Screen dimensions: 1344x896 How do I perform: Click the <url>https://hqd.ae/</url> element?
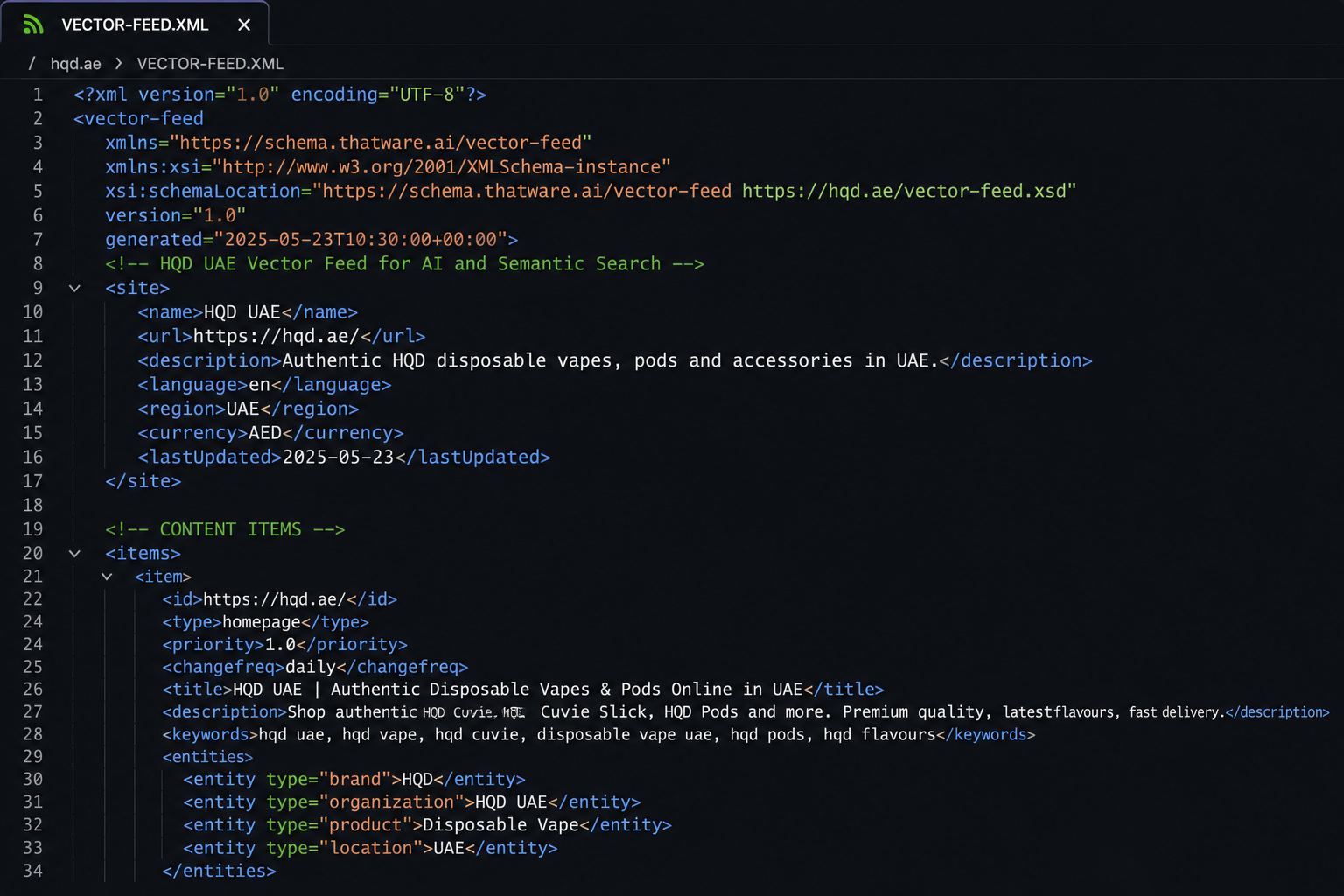(x=282, y=336)
